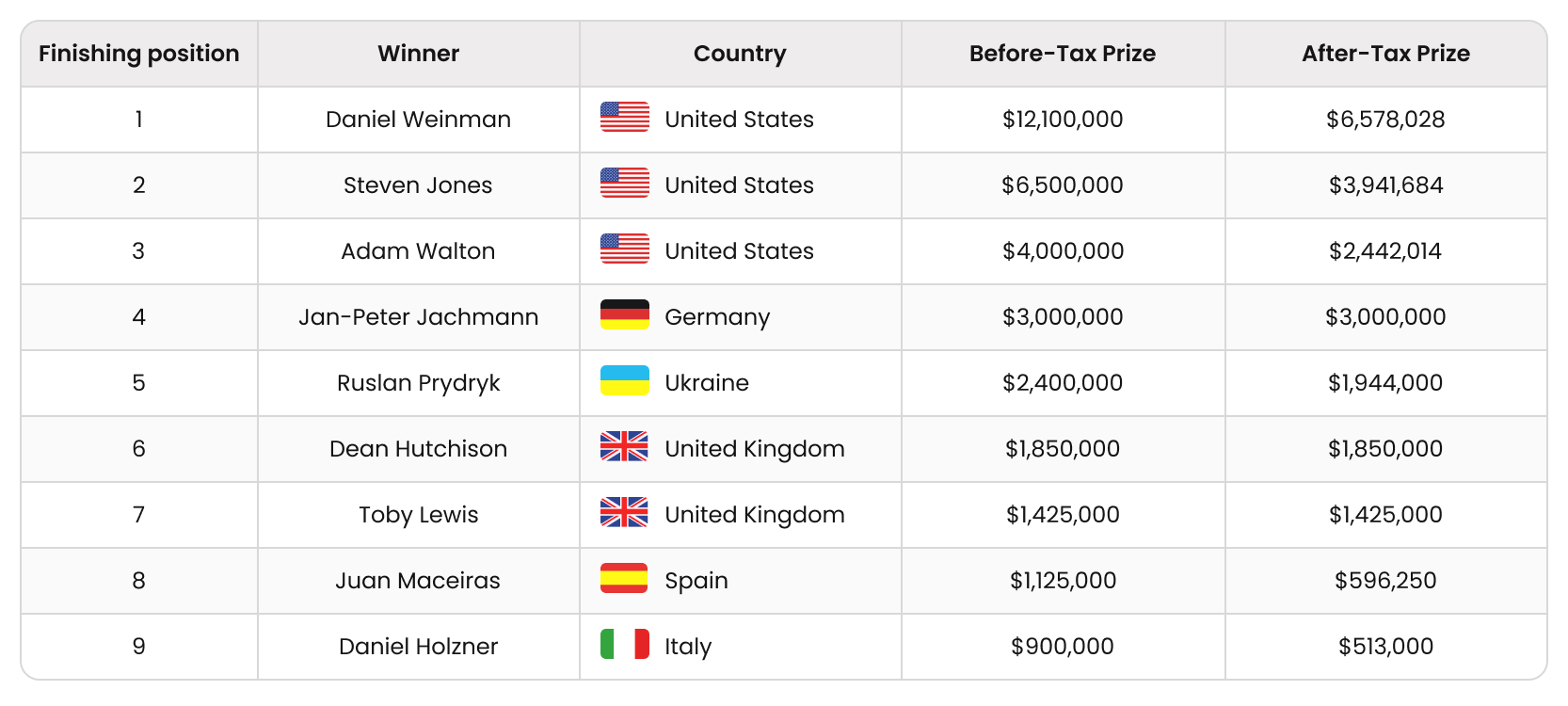Select the Finishing position column header
This screenshot has width=1568, height=706.
click(x=139, y=54)
